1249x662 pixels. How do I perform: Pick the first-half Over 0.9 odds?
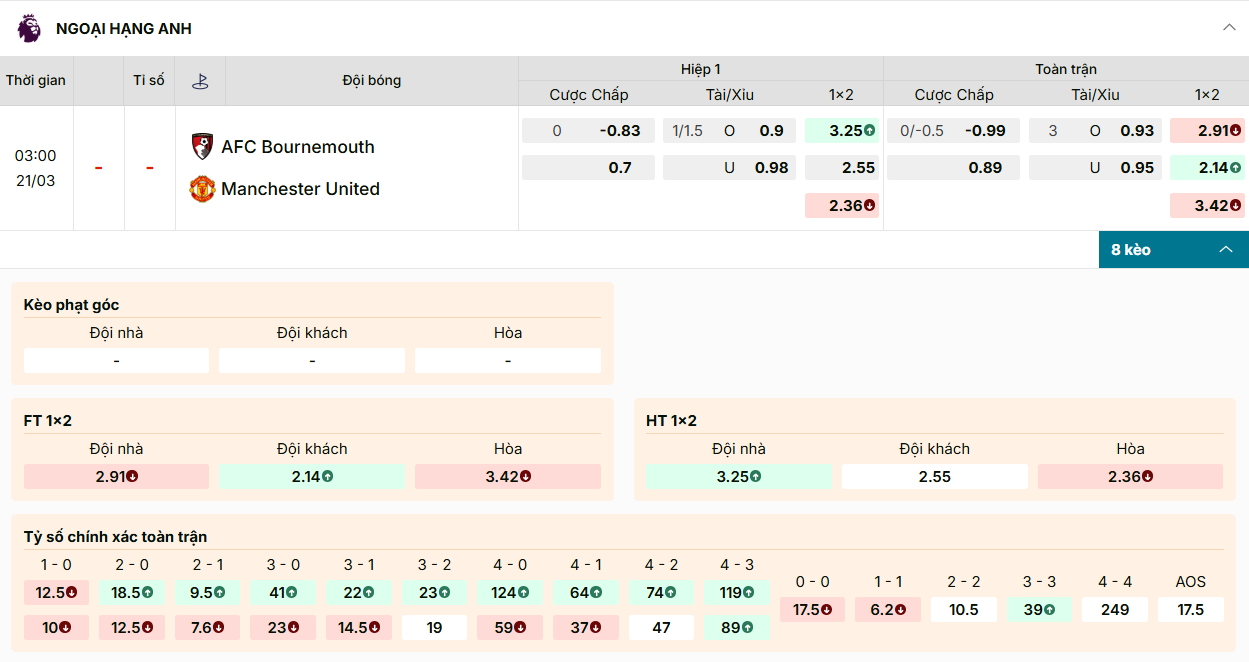tap(771, 130)
